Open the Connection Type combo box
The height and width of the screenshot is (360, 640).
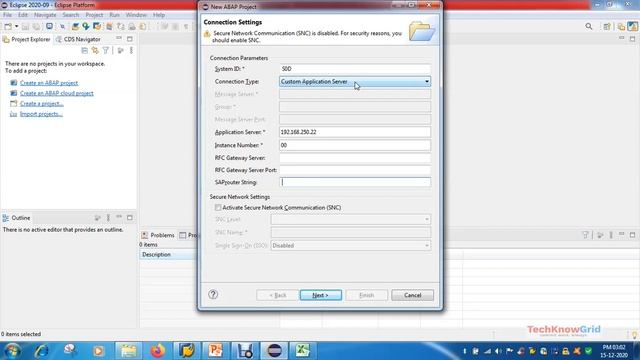pyautogui.click(x=355, y=82)
